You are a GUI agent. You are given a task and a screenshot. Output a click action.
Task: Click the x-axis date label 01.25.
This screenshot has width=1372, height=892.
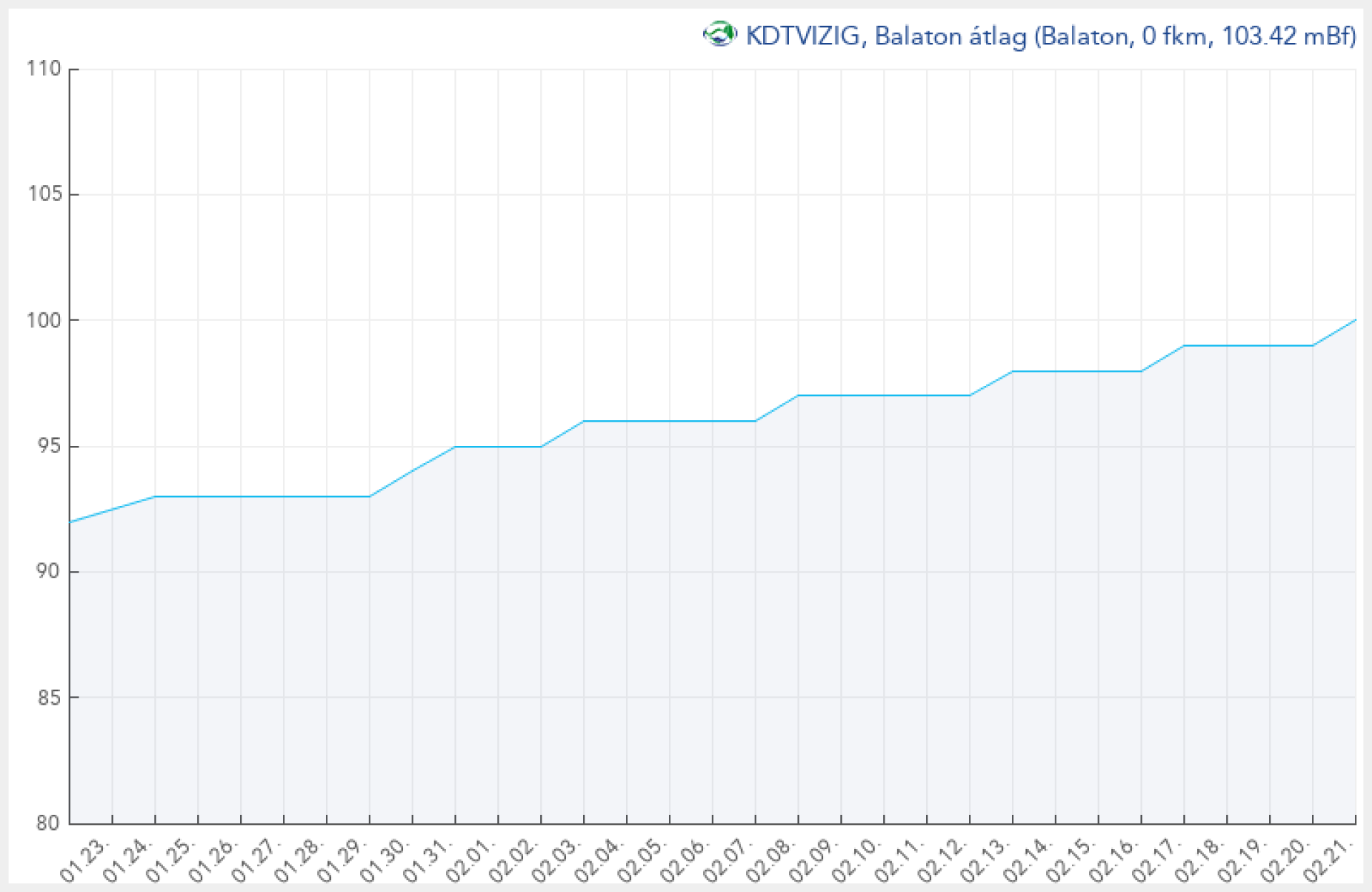pos(170,861)
